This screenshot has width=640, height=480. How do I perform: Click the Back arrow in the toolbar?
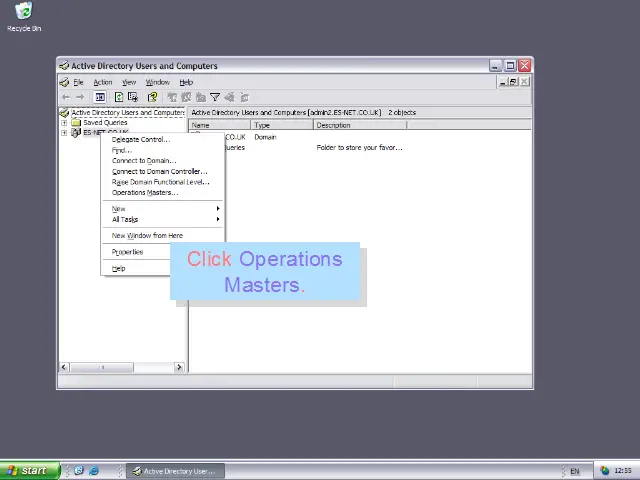coord(66,97)
